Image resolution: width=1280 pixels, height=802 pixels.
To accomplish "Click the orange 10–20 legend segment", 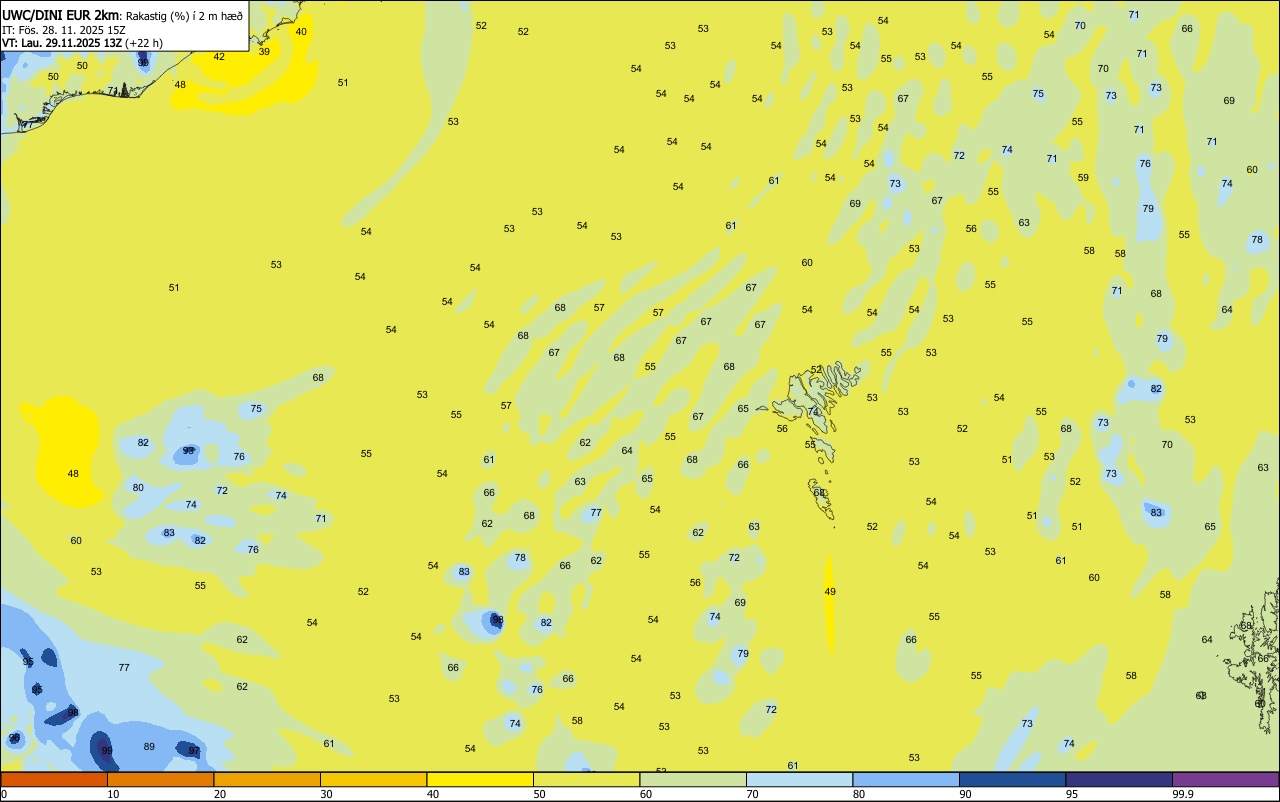I will 160,779.
